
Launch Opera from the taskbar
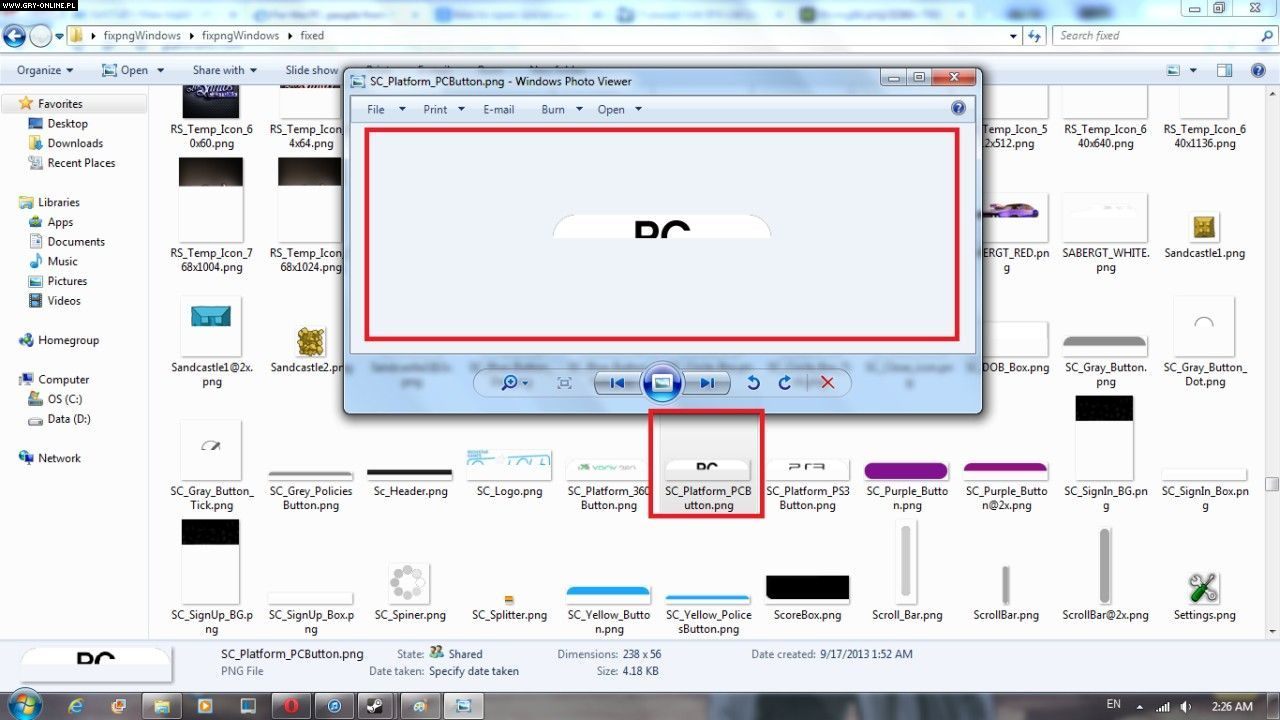(291, 706)
